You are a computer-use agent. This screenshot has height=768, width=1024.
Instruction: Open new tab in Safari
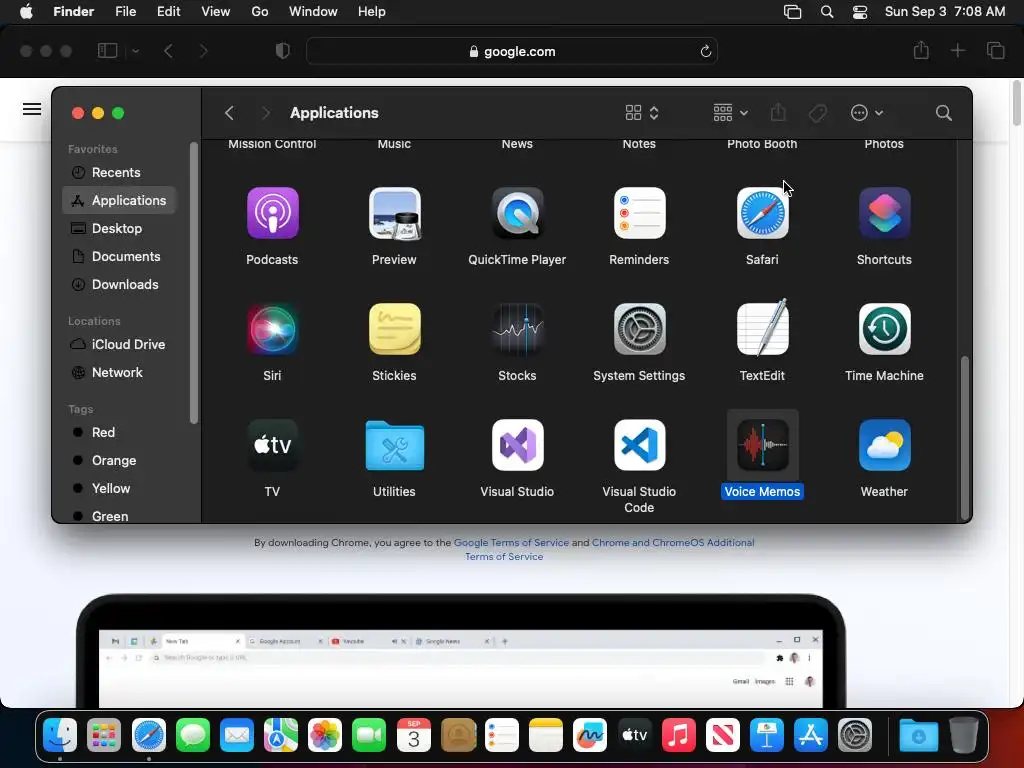pos(957,51)
